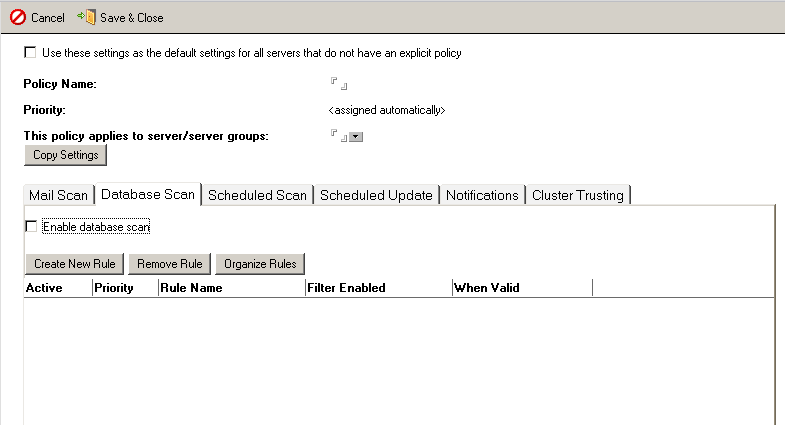Open the Scheduled Scan tab
Image resolution: width=785 pixels, height=425 pixels.
click(257, 195)
